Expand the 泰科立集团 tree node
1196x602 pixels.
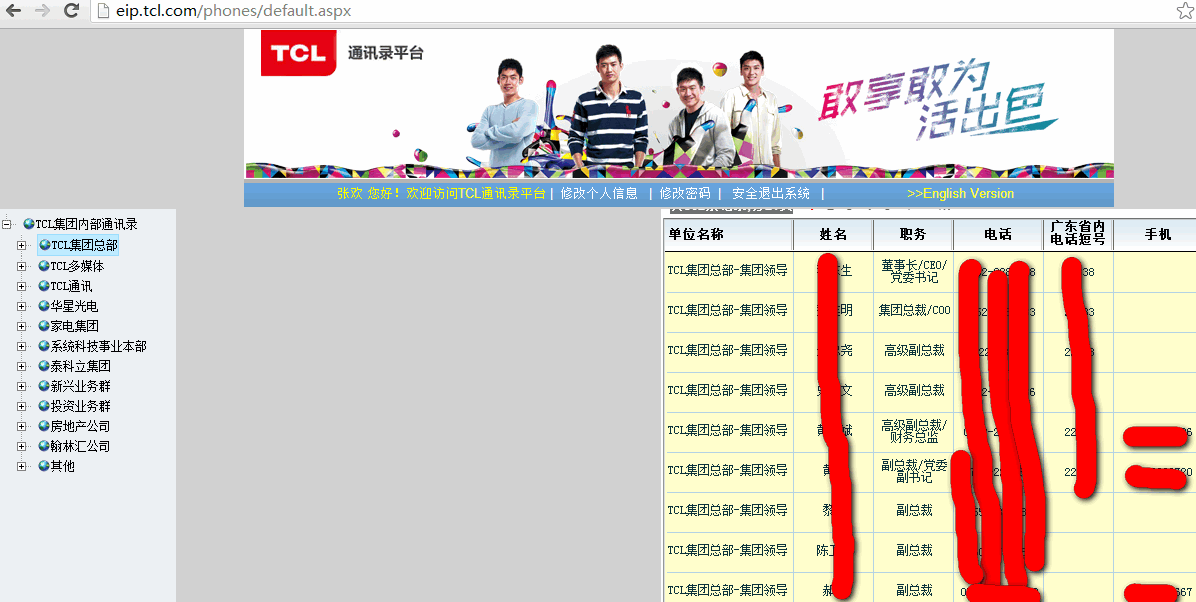pos(21,366)
